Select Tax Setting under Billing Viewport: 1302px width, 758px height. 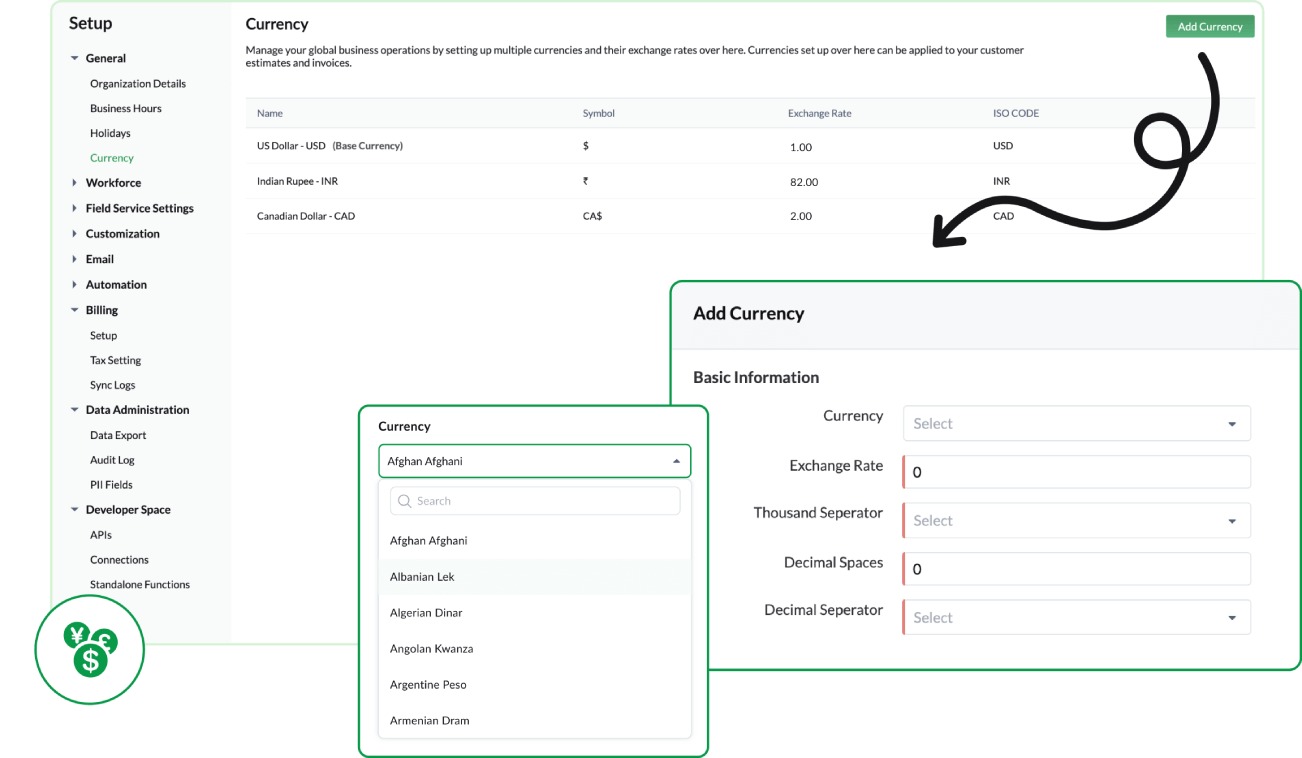pyautogui.click(x=115, y=361)
